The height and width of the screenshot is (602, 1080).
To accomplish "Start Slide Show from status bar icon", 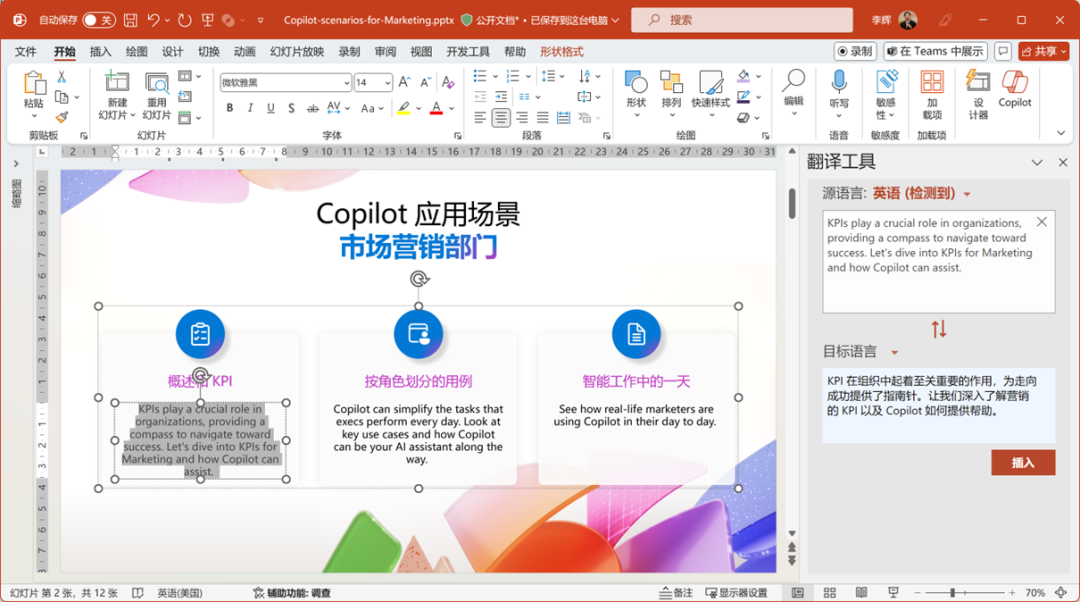I will tap(893, 592).
